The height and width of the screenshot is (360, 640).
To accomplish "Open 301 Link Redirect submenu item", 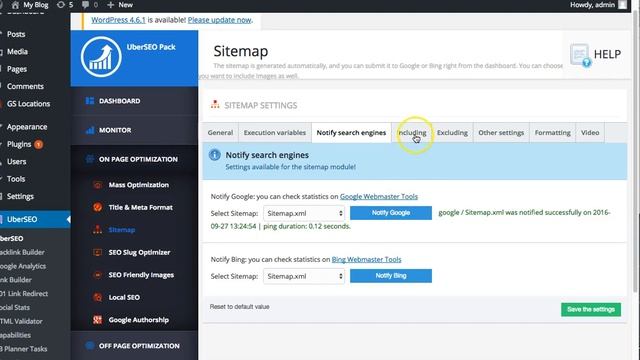I will pyautogui.click(x=24, y=293).
